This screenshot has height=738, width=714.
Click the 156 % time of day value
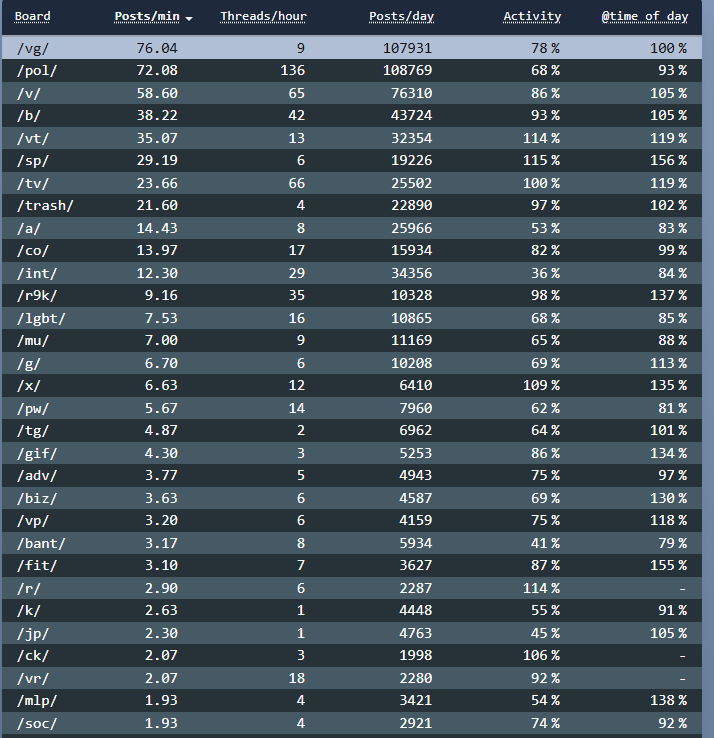point(668,160)
